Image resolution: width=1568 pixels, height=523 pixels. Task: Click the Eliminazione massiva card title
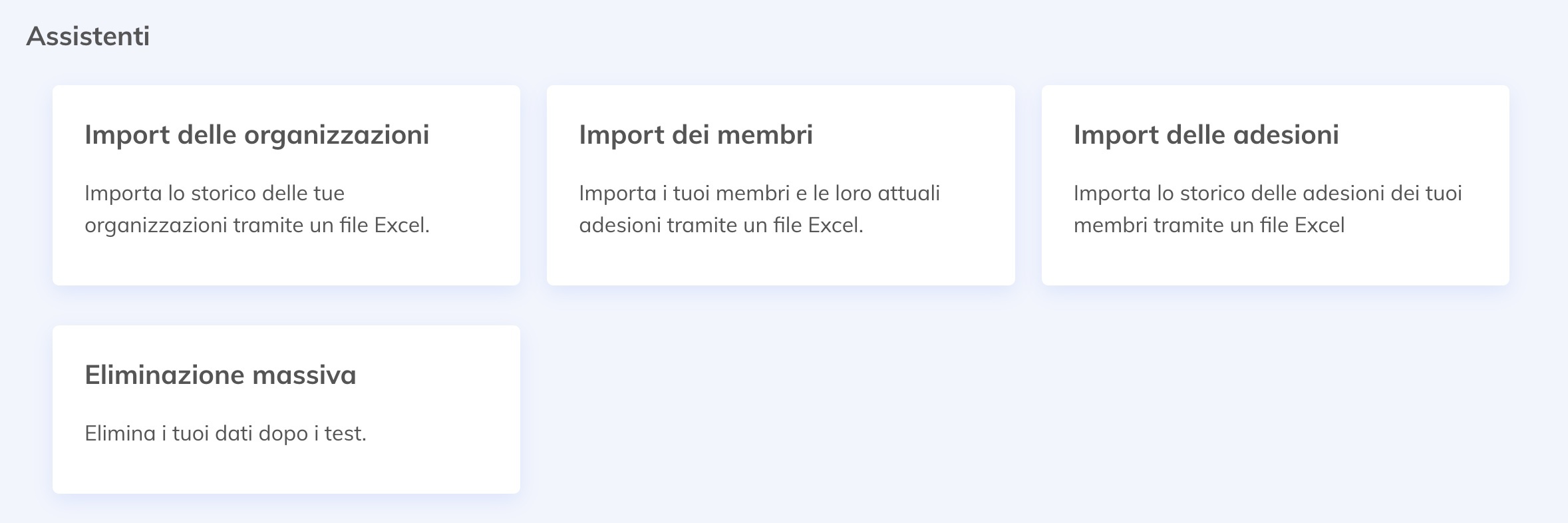220,375
